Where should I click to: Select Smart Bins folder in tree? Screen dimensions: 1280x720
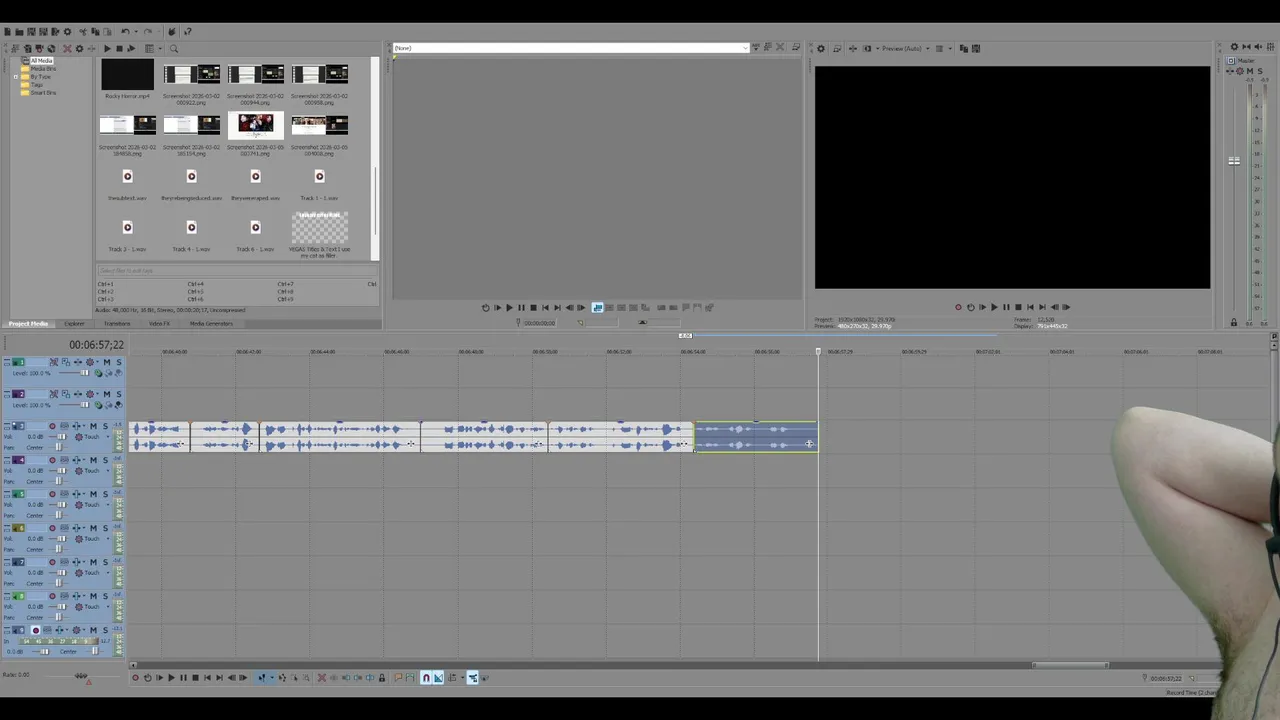point(43,93)
